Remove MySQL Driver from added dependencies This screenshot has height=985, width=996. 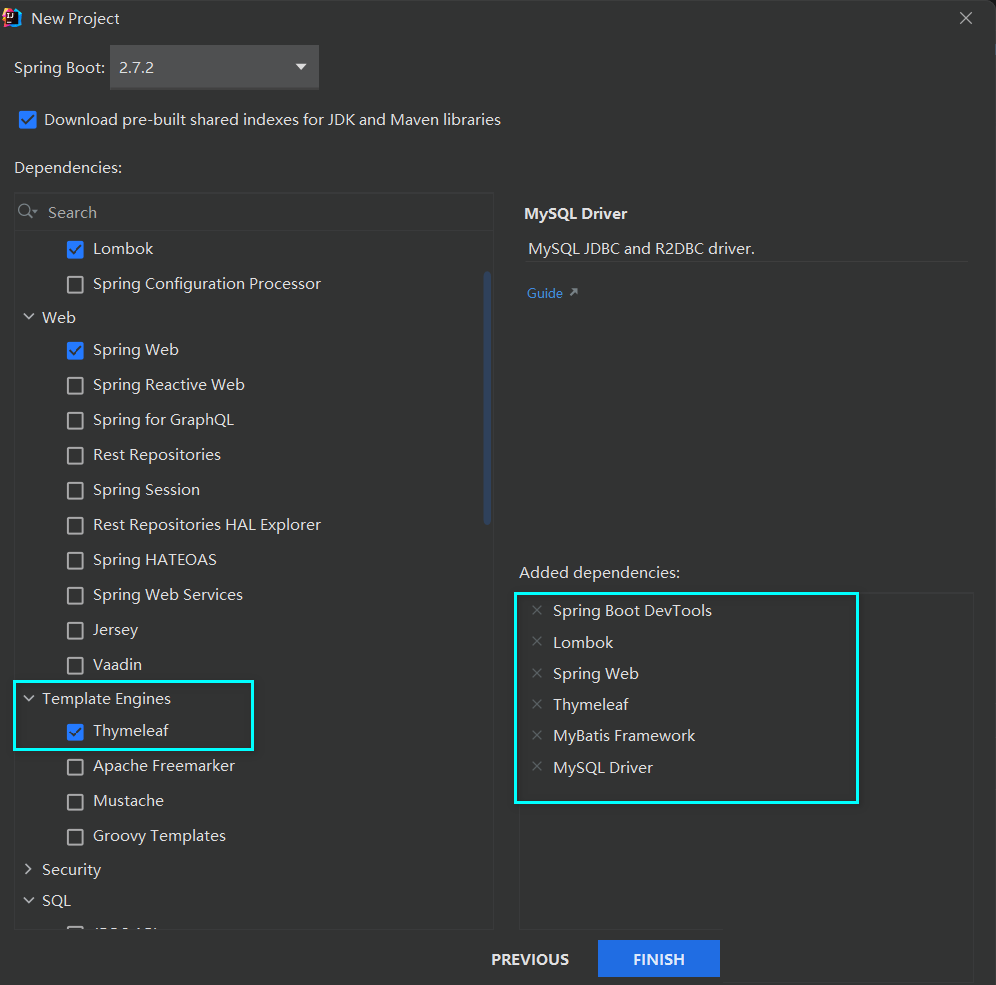[x=537, y=767]
